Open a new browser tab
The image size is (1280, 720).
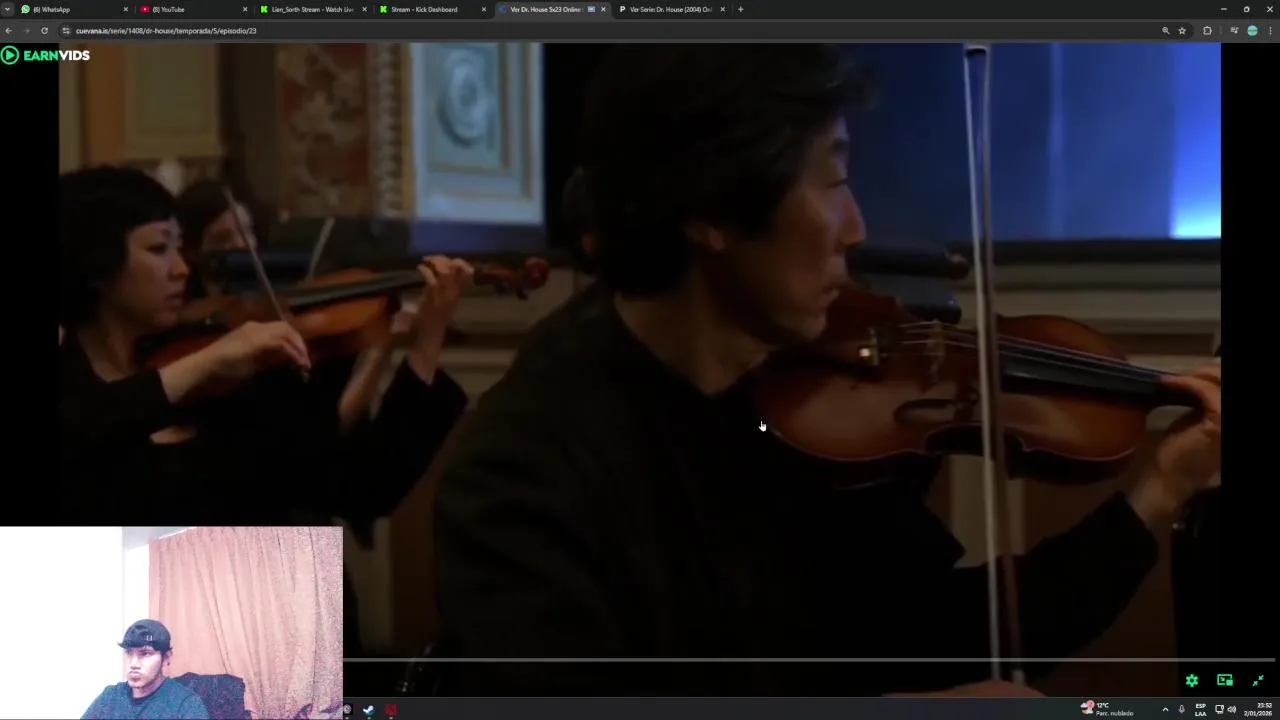pos(740,9)
